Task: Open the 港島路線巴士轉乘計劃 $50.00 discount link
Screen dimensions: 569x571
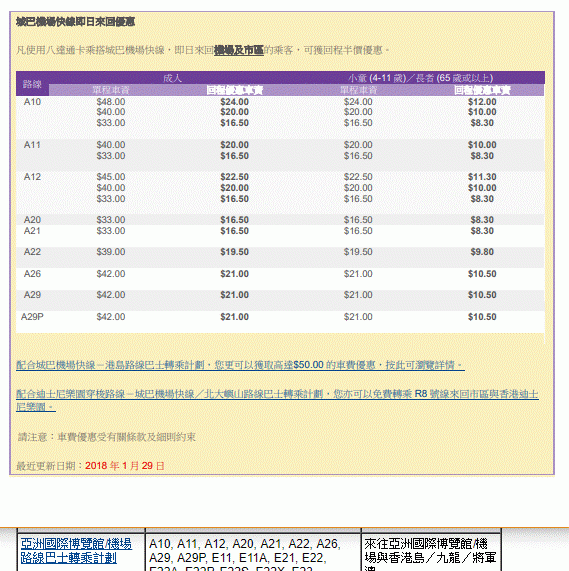Action: [x=240, y=365]
